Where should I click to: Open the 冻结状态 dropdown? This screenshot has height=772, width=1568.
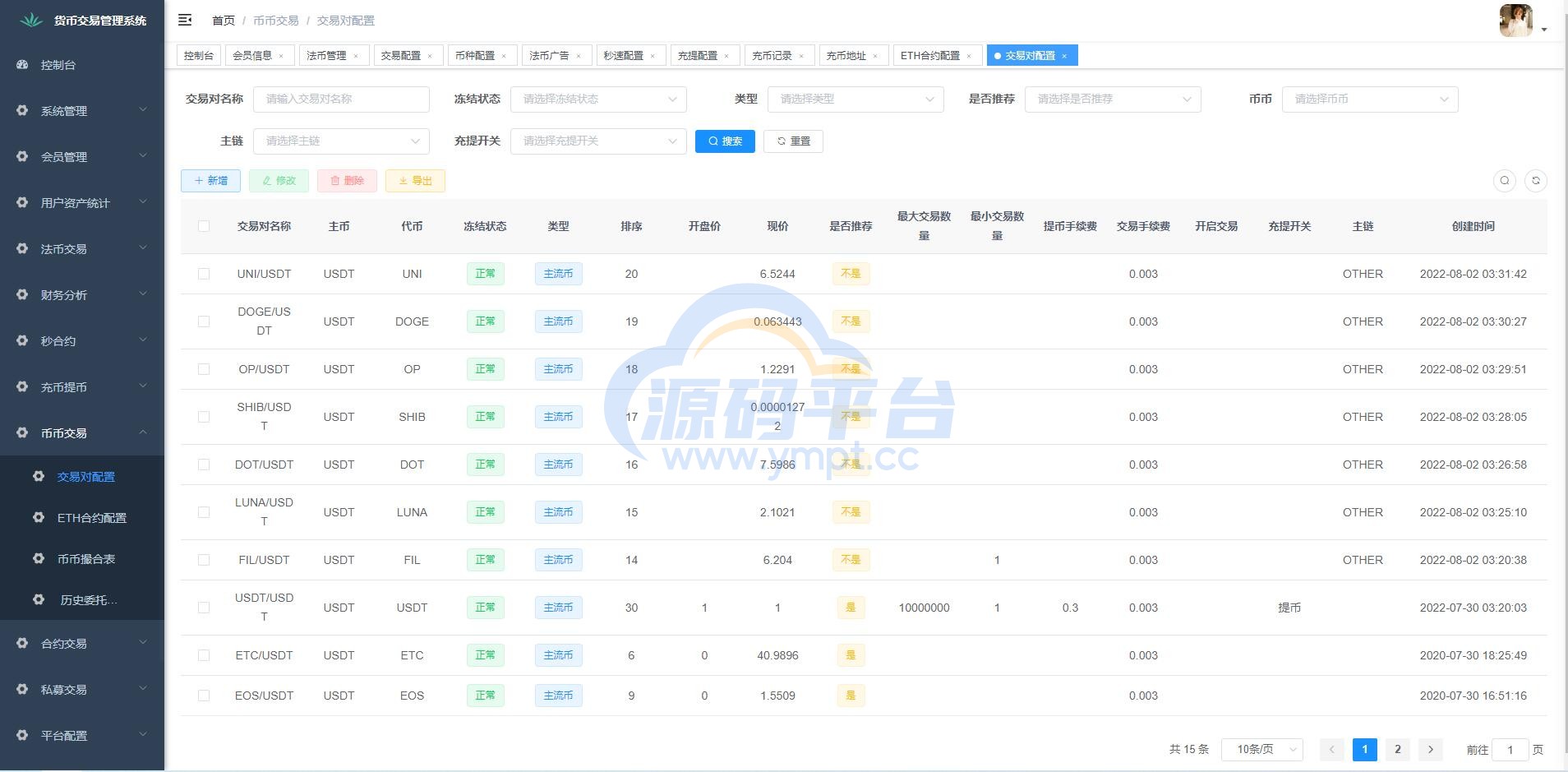[x=598, y=99]
